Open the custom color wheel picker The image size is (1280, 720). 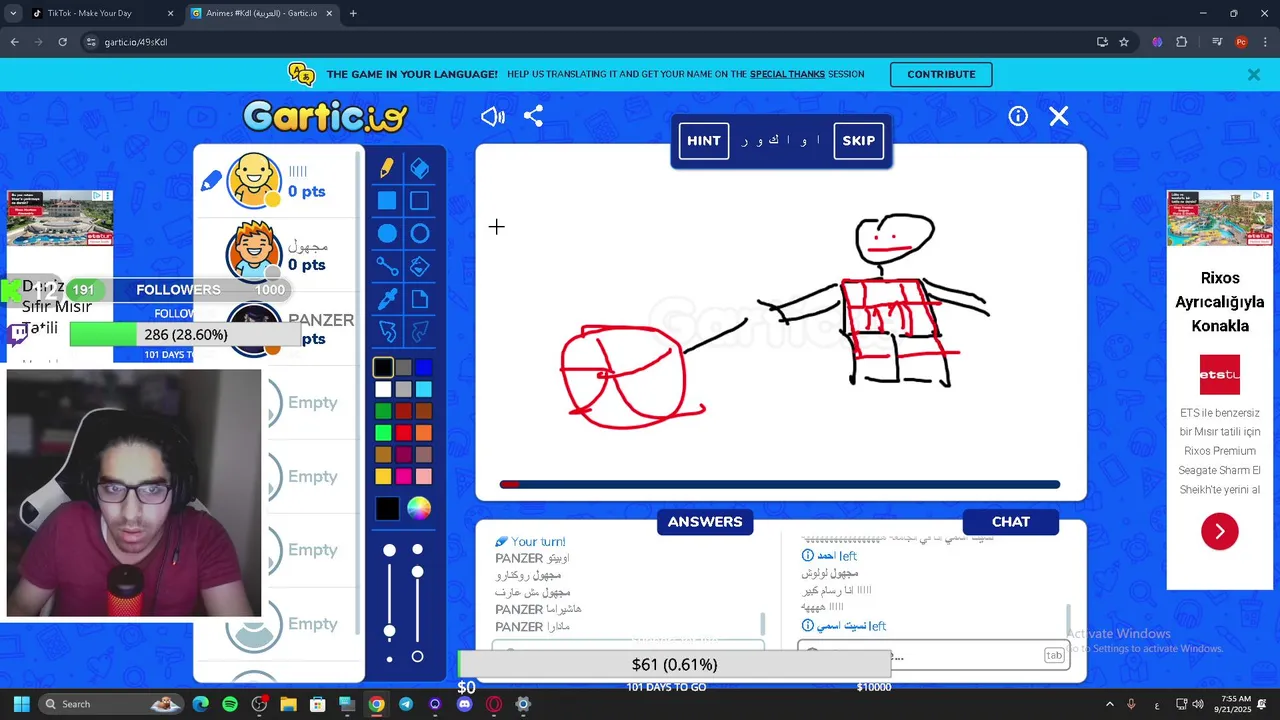point(419,509)
